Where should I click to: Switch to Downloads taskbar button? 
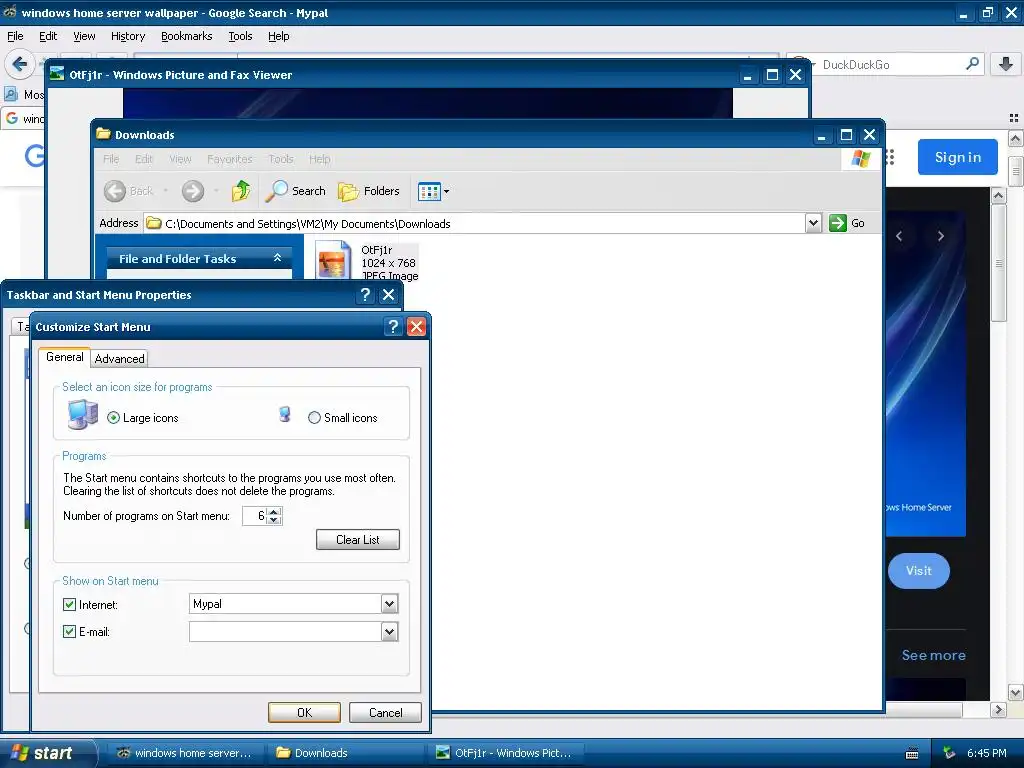347,753
